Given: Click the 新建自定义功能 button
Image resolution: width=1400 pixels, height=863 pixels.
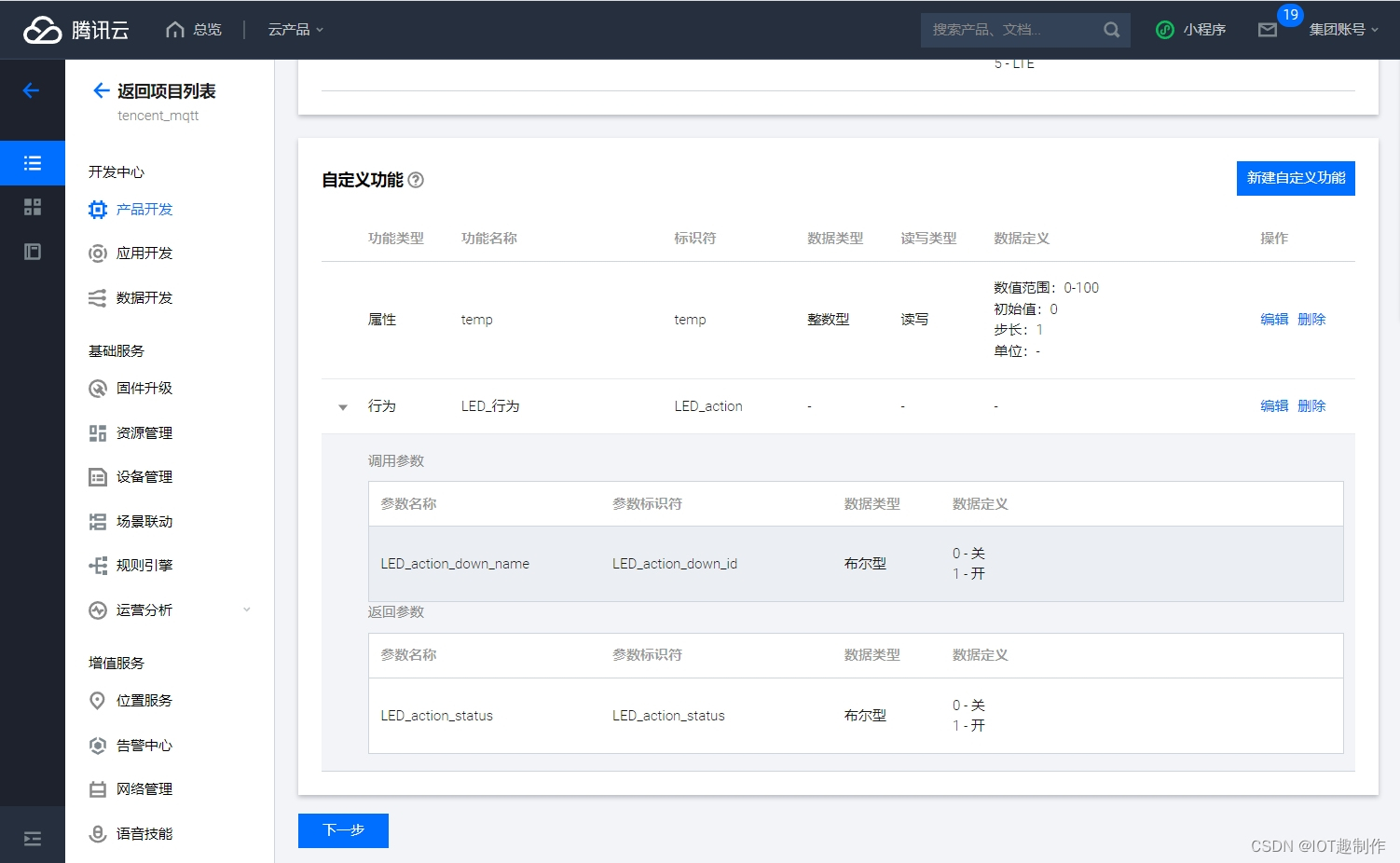Looking at the screenshot, I should (x=1296, y=178).
